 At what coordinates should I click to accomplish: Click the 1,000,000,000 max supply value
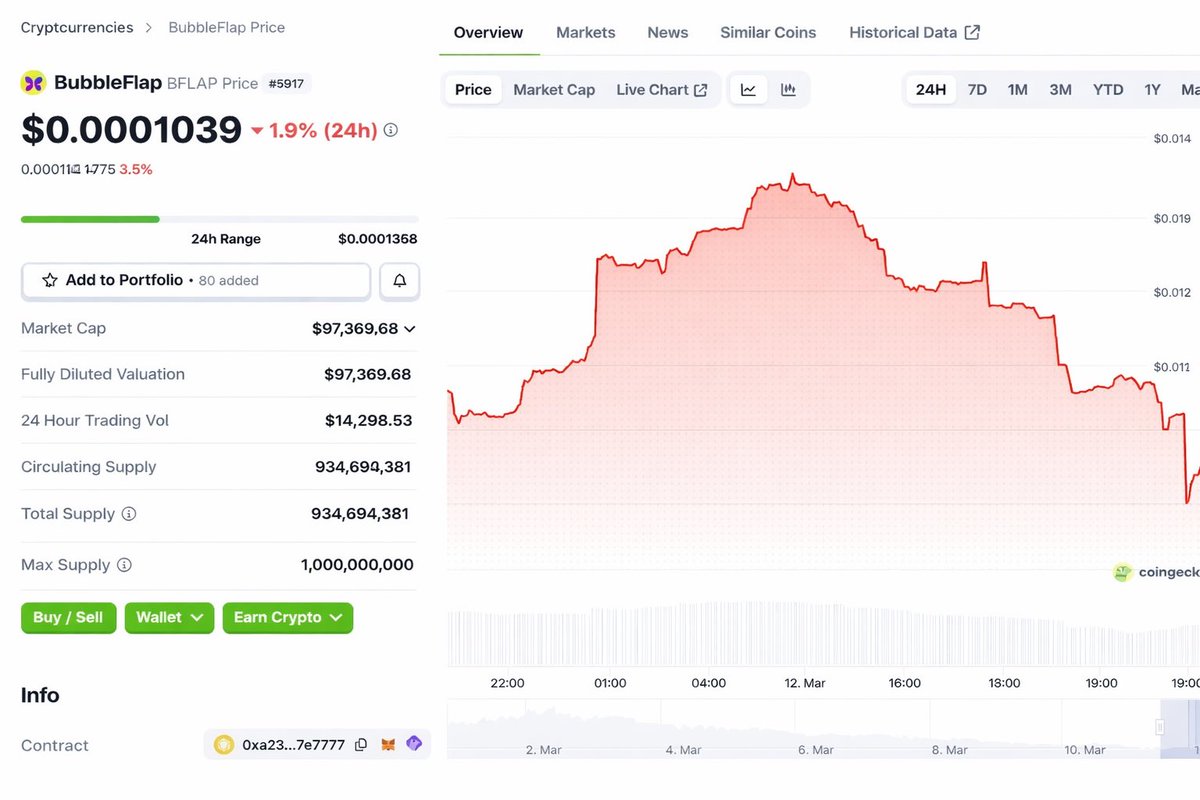pos(357,565)
